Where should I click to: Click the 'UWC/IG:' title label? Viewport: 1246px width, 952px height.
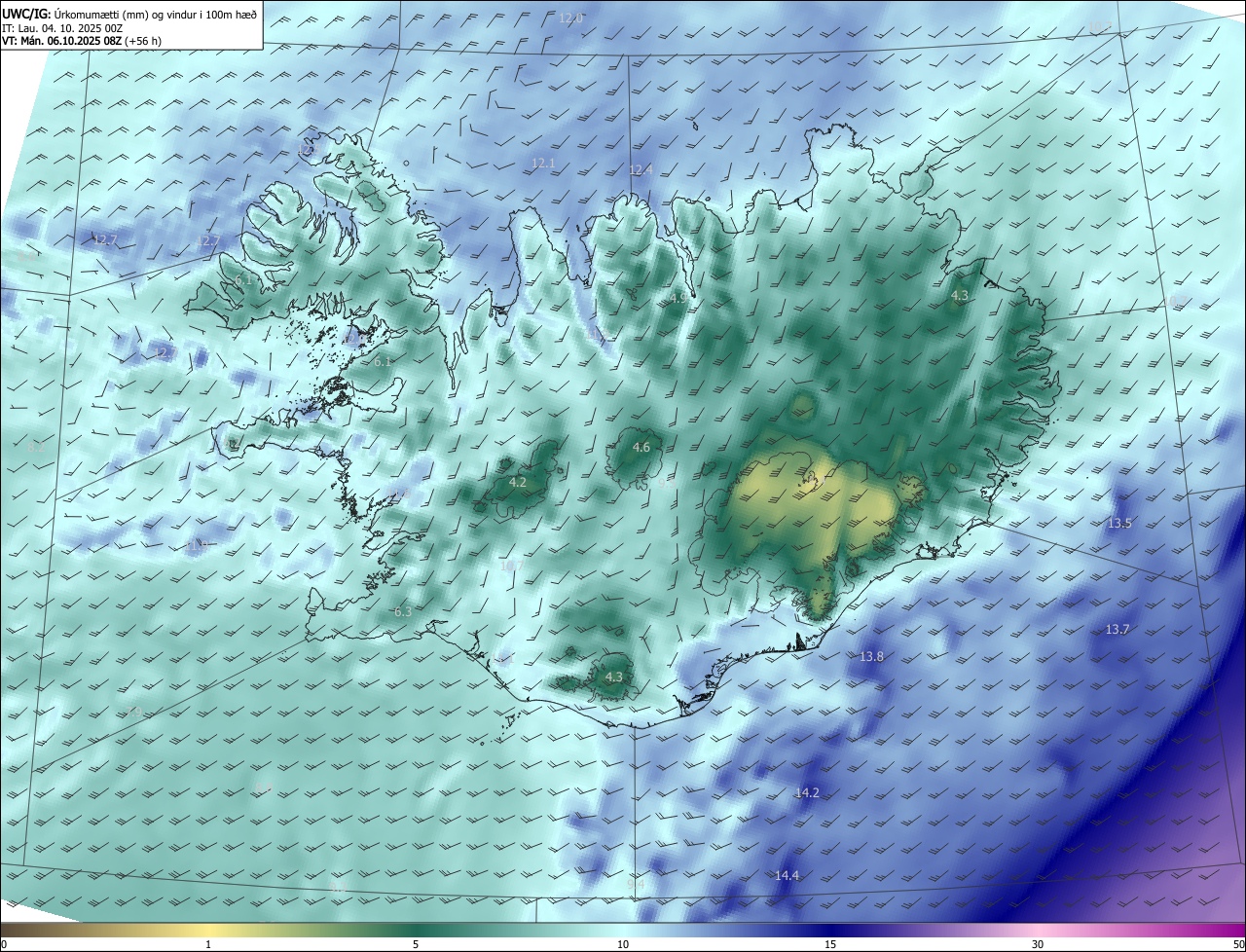click(x=26, y=14)
